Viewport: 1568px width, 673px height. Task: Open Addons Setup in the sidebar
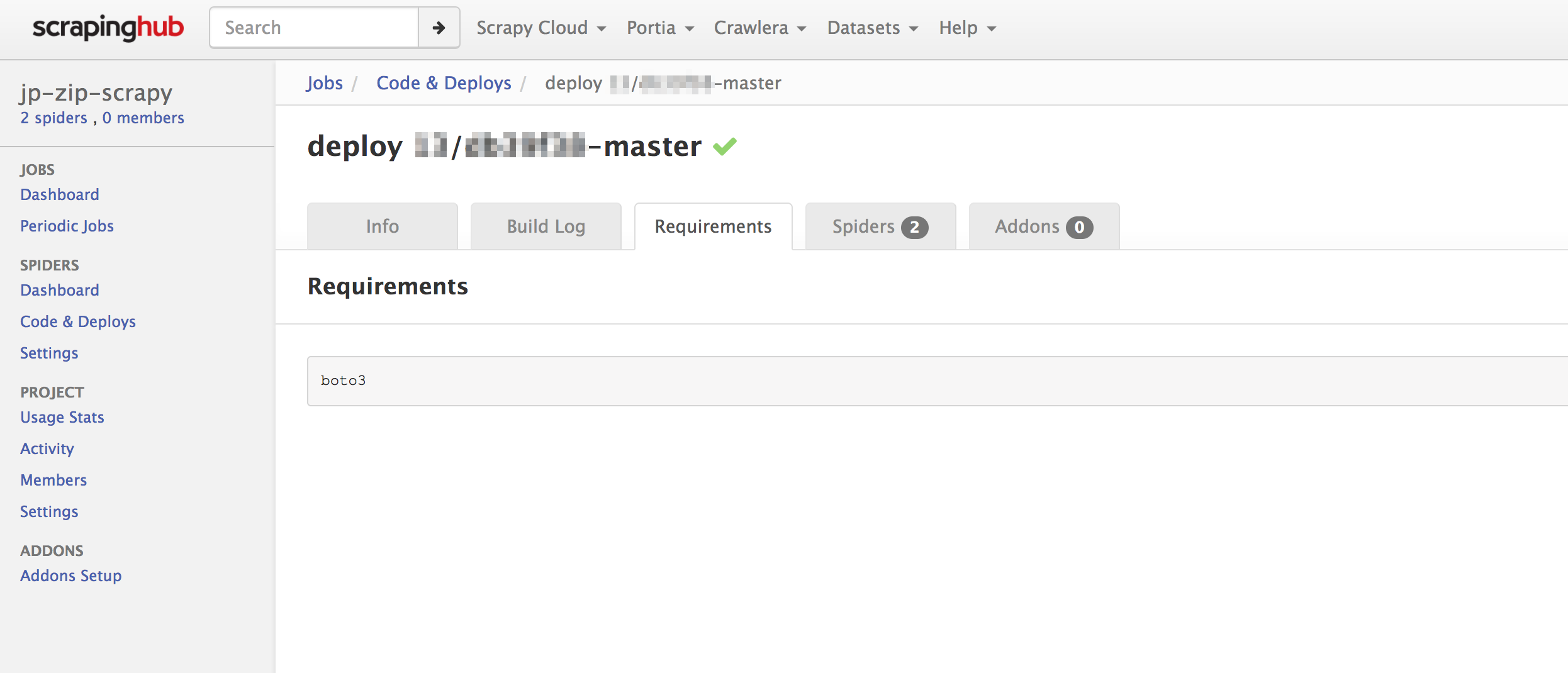click(x=70, y=576)
